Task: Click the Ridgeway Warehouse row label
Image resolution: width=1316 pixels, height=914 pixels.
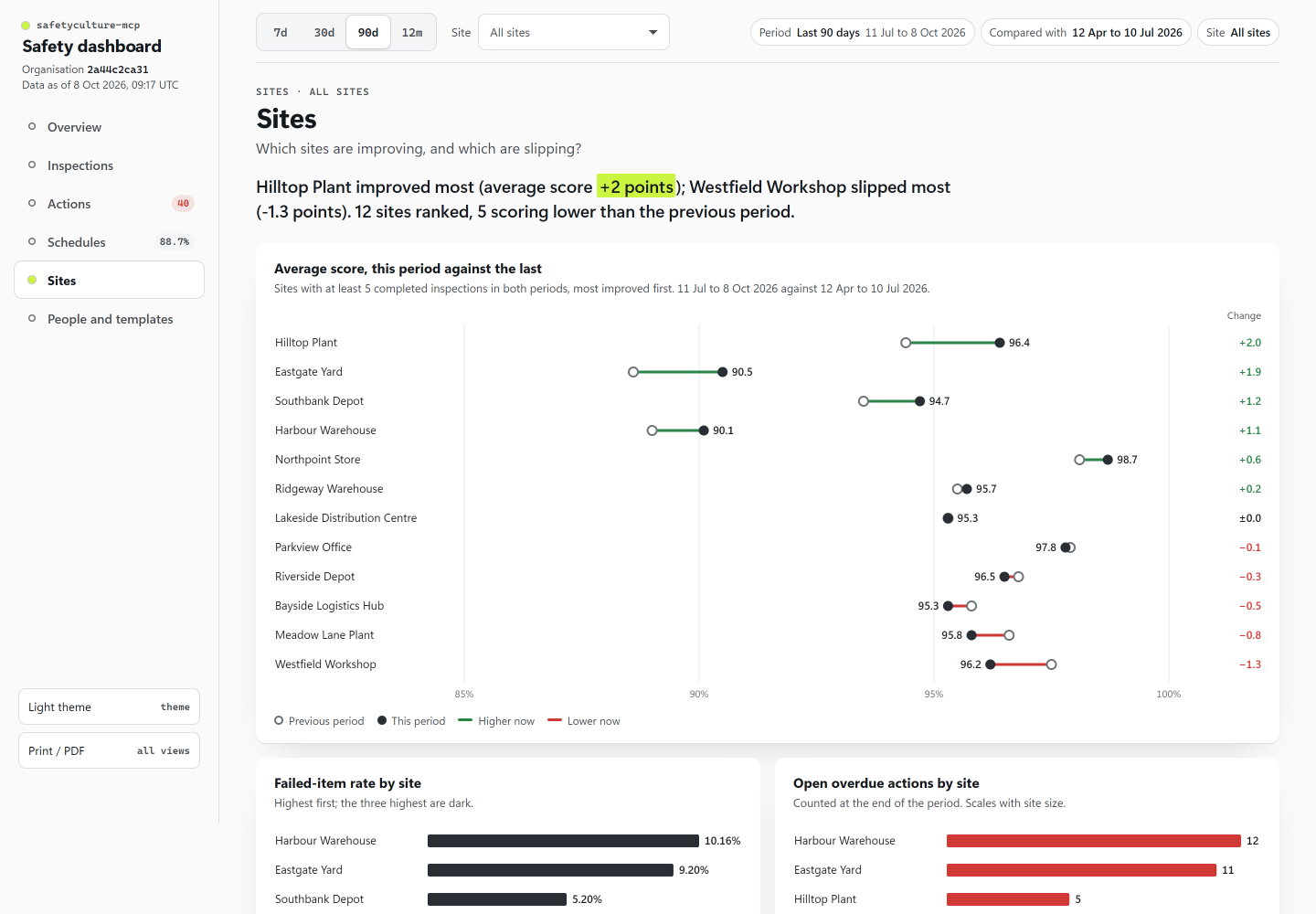Action: 329,489
